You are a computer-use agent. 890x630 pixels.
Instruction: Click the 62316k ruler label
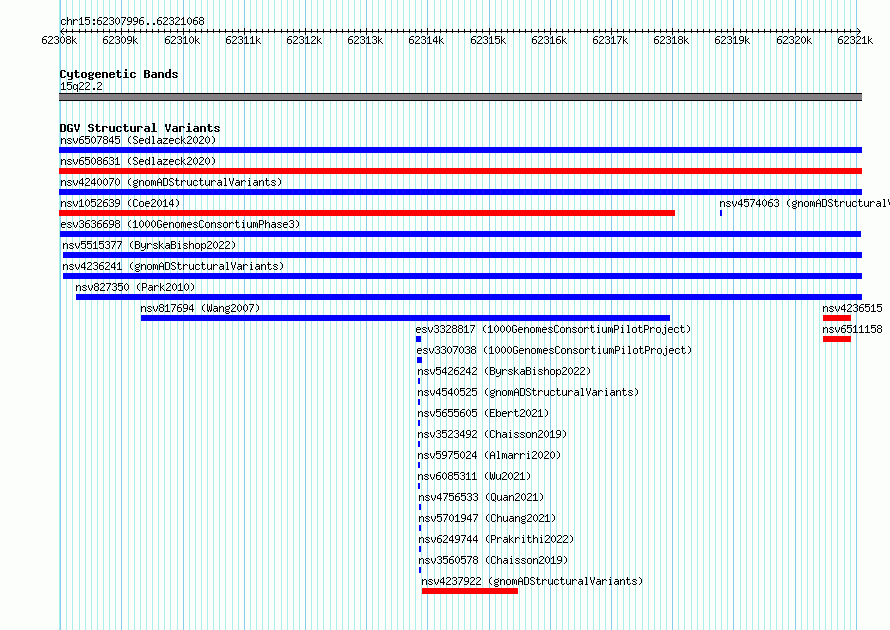point(549,40)
